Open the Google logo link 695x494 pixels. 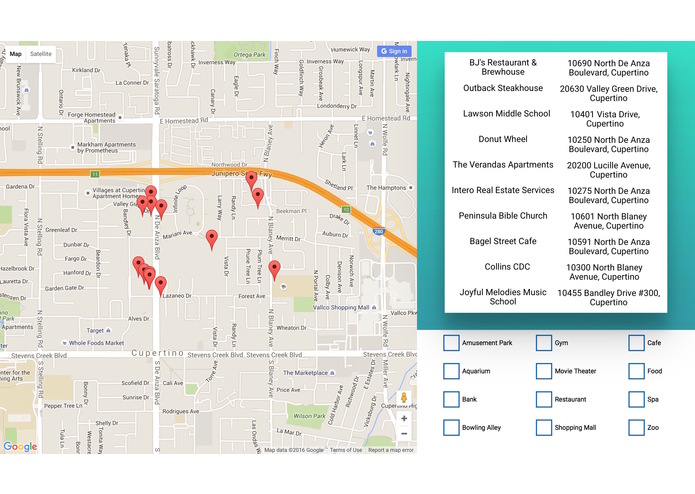(20, 447)
